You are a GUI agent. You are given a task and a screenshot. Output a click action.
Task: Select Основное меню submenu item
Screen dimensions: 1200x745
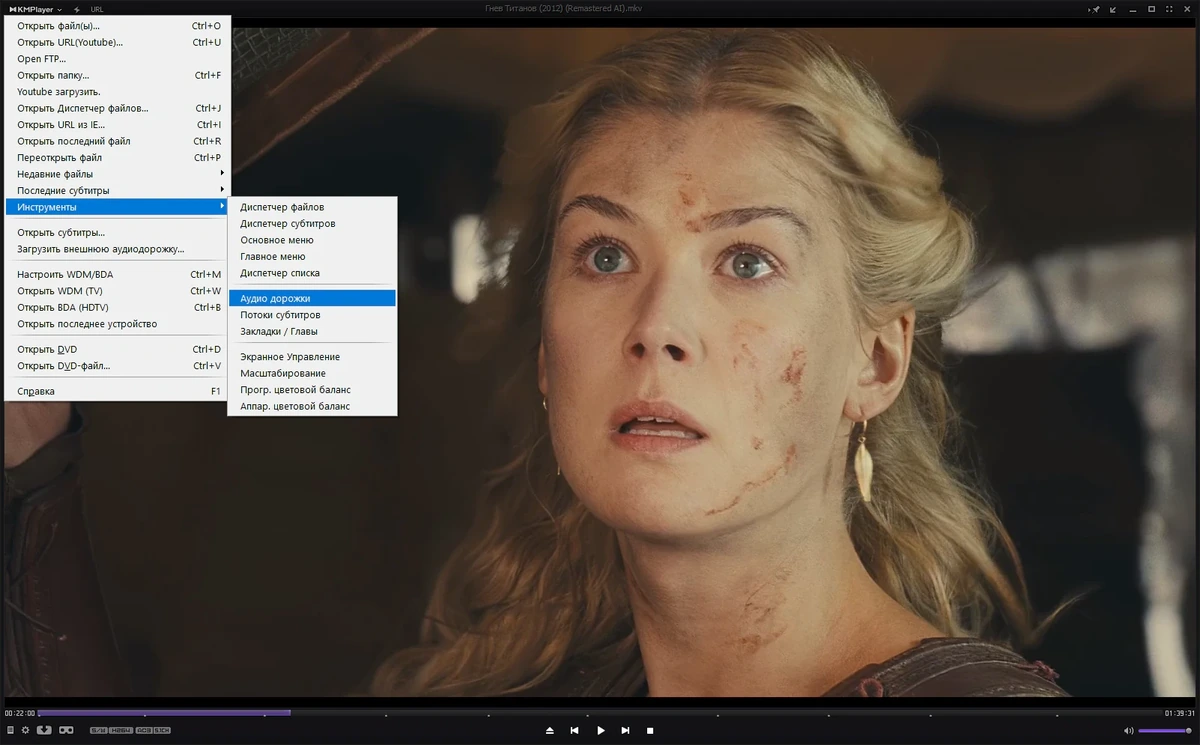click(x=312, y=240)
